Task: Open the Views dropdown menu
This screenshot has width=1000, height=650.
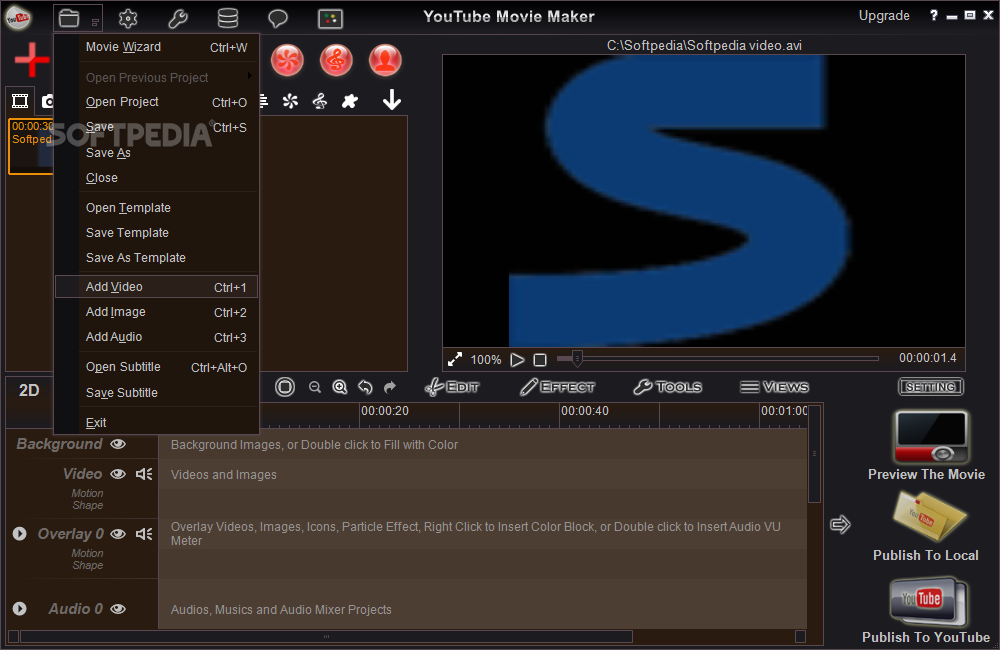Action: click(774, 387)
